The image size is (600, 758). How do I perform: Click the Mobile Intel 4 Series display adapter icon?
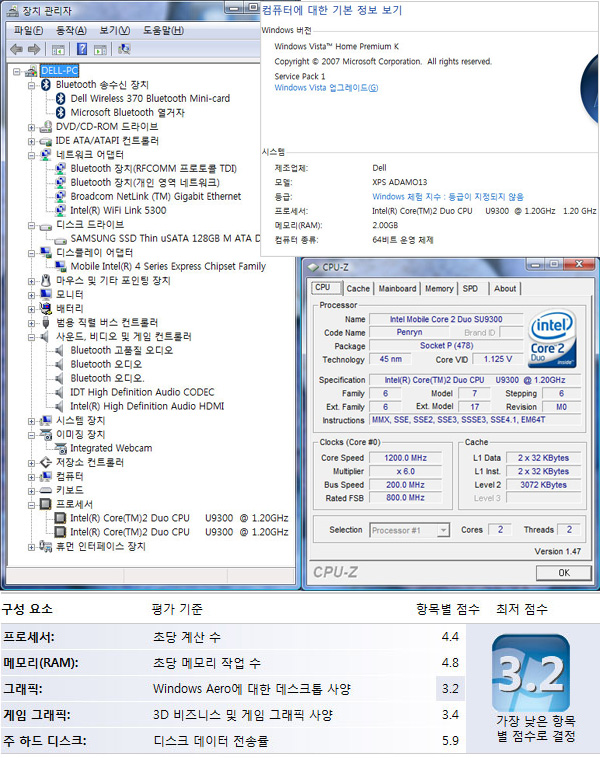click(60, 266)
